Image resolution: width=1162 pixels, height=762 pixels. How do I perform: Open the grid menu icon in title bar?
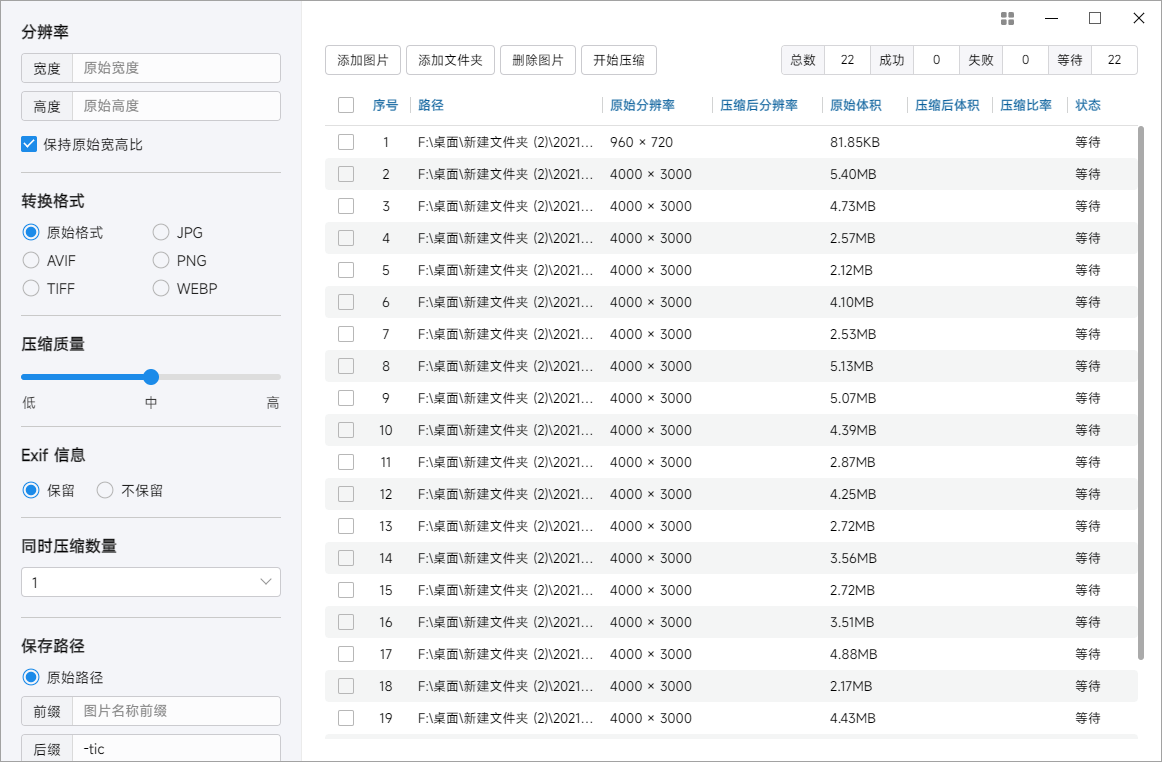(1007, 19)
